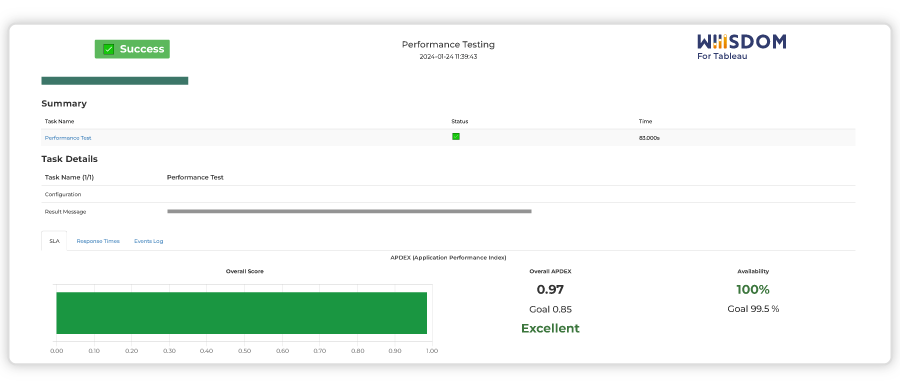Open the Performance Test summary link
The width and height of the screenshot is (900, 388).
pos(68,138)
